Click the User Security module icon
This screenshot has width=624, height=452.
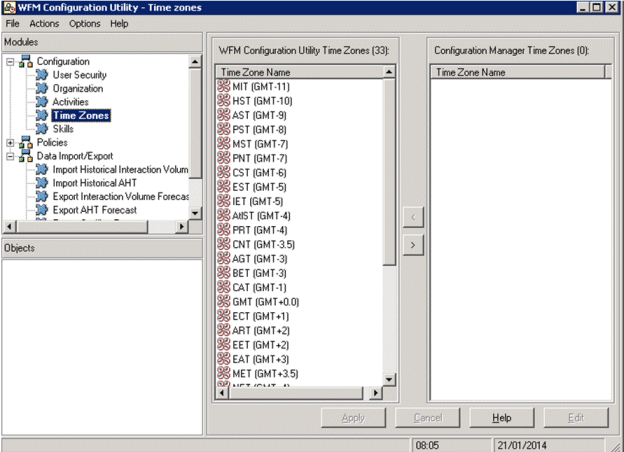click(x=42, y=75)
